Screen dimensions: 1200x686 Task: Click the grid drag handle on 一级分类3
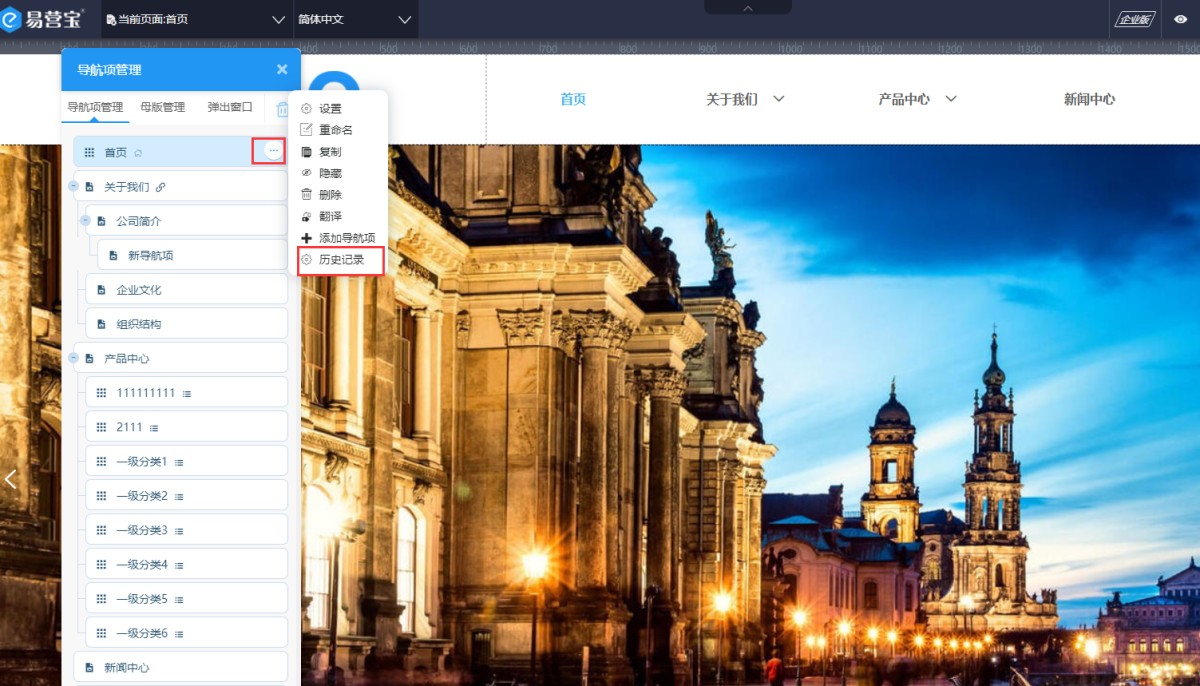(101, 530)
